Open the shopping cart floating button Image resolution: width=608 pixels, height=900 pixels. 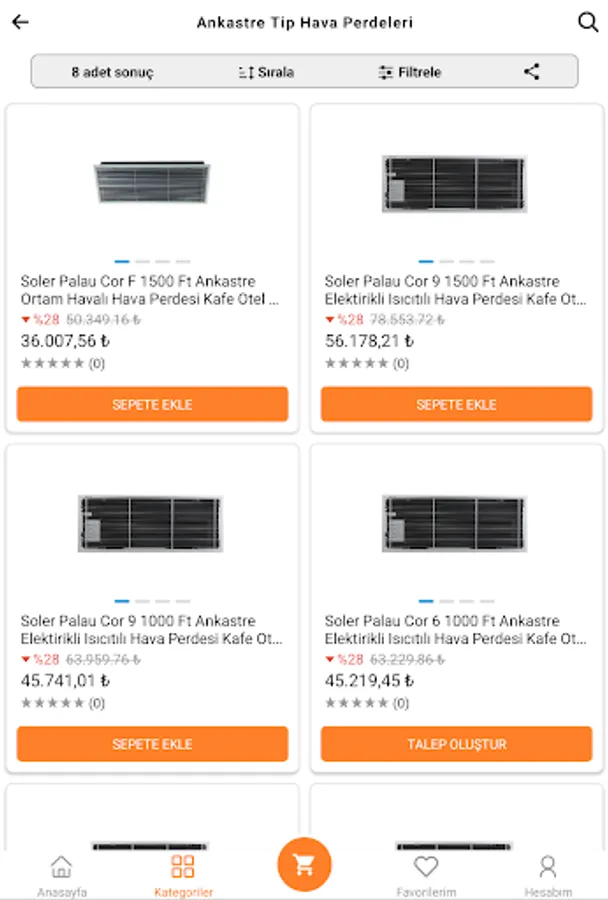pyautogui.click(x=304, y=864)
